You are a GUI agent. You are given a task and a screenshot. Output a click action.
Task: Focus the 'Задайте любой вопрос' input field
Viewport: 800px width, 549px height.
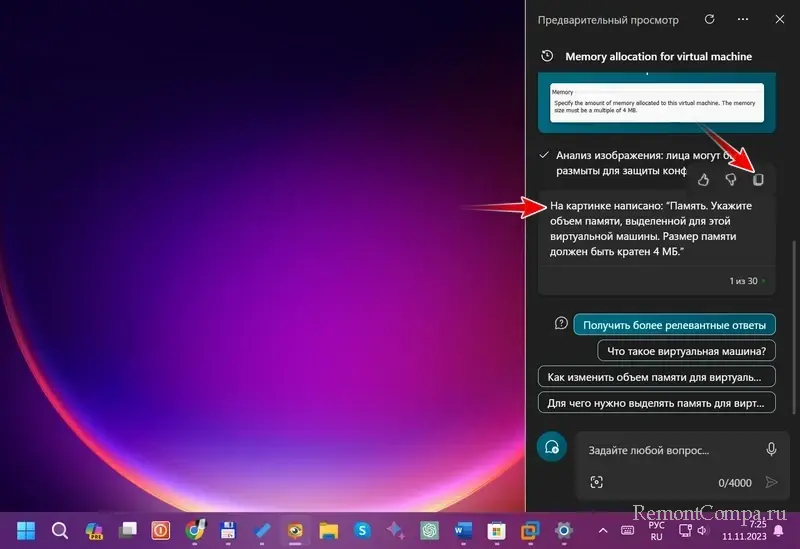[x=665, y=450]
